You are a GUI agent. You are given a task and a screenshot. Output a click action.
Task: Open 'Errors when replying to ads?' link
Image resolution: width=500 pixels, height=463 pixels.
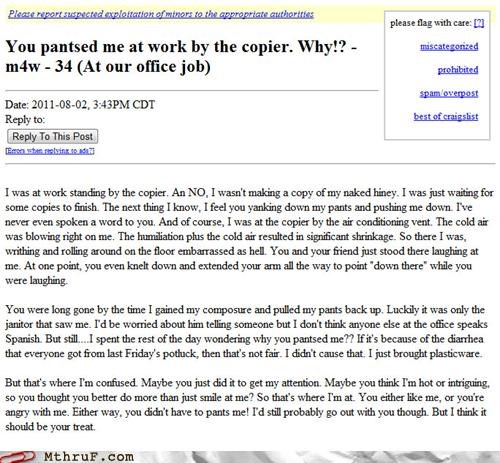[50, 151]
